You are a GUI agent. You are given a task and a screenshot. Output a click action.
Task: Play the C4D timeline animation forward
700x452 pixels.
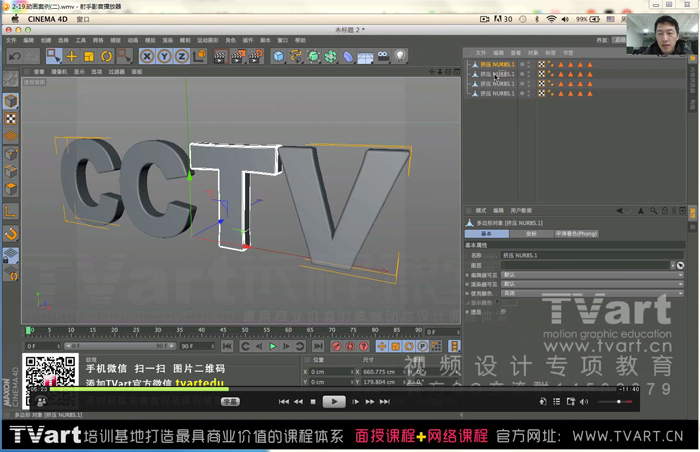tap(273, 346)
